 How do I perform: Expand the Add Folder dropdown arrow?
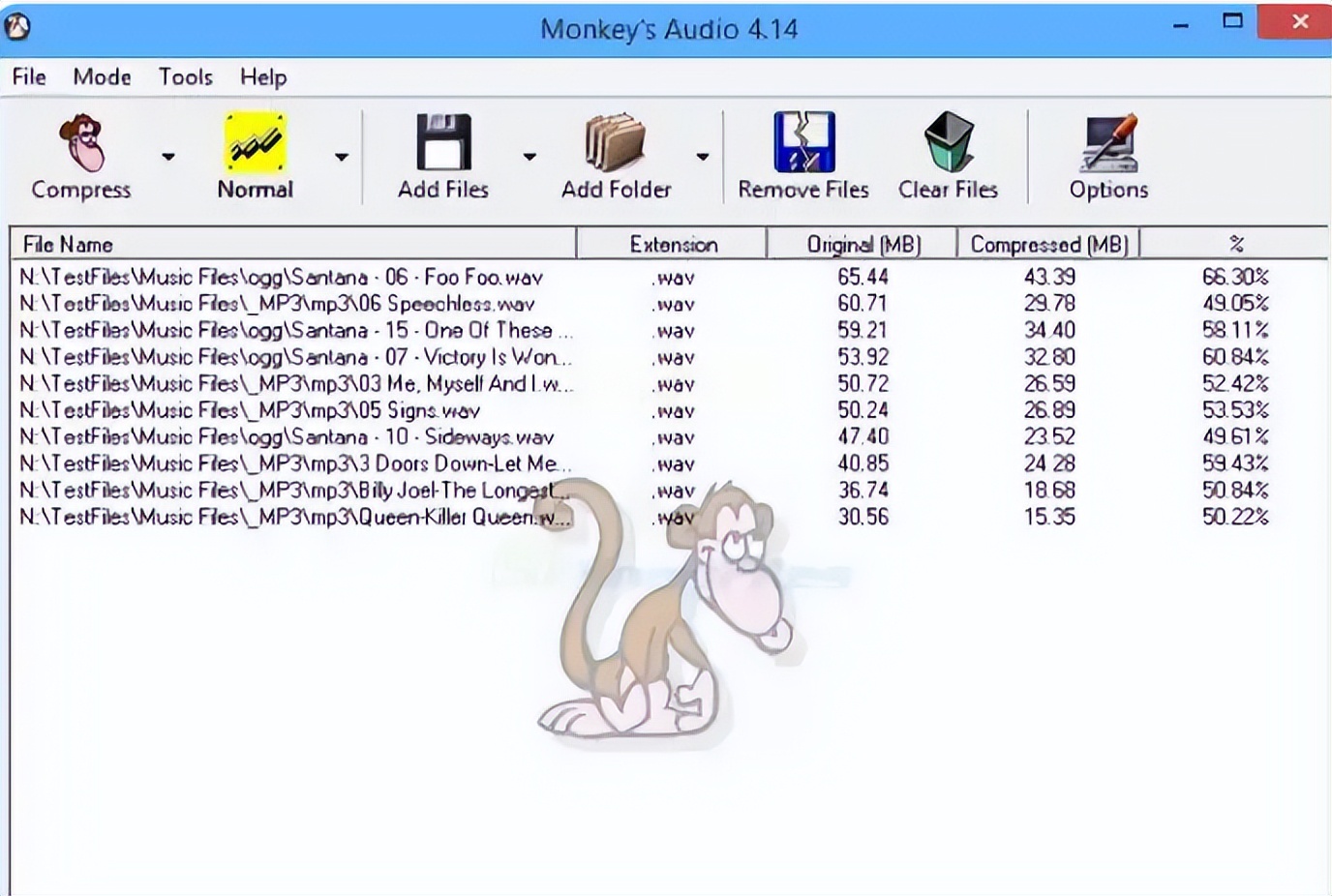pyautogui.click(x=703, y=157)
